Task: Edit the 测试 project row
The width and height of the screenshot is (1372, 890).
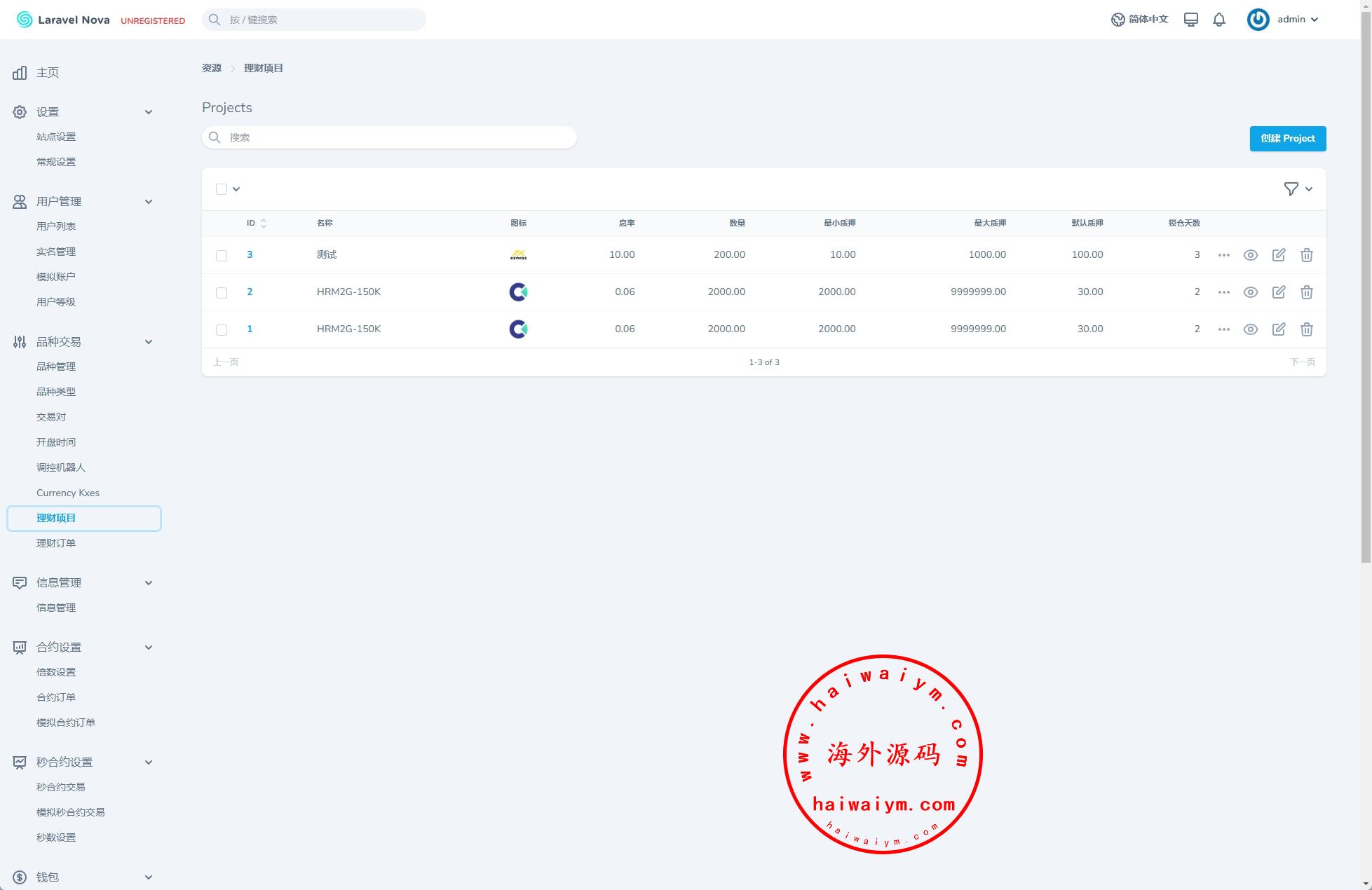Action: 1278,255
